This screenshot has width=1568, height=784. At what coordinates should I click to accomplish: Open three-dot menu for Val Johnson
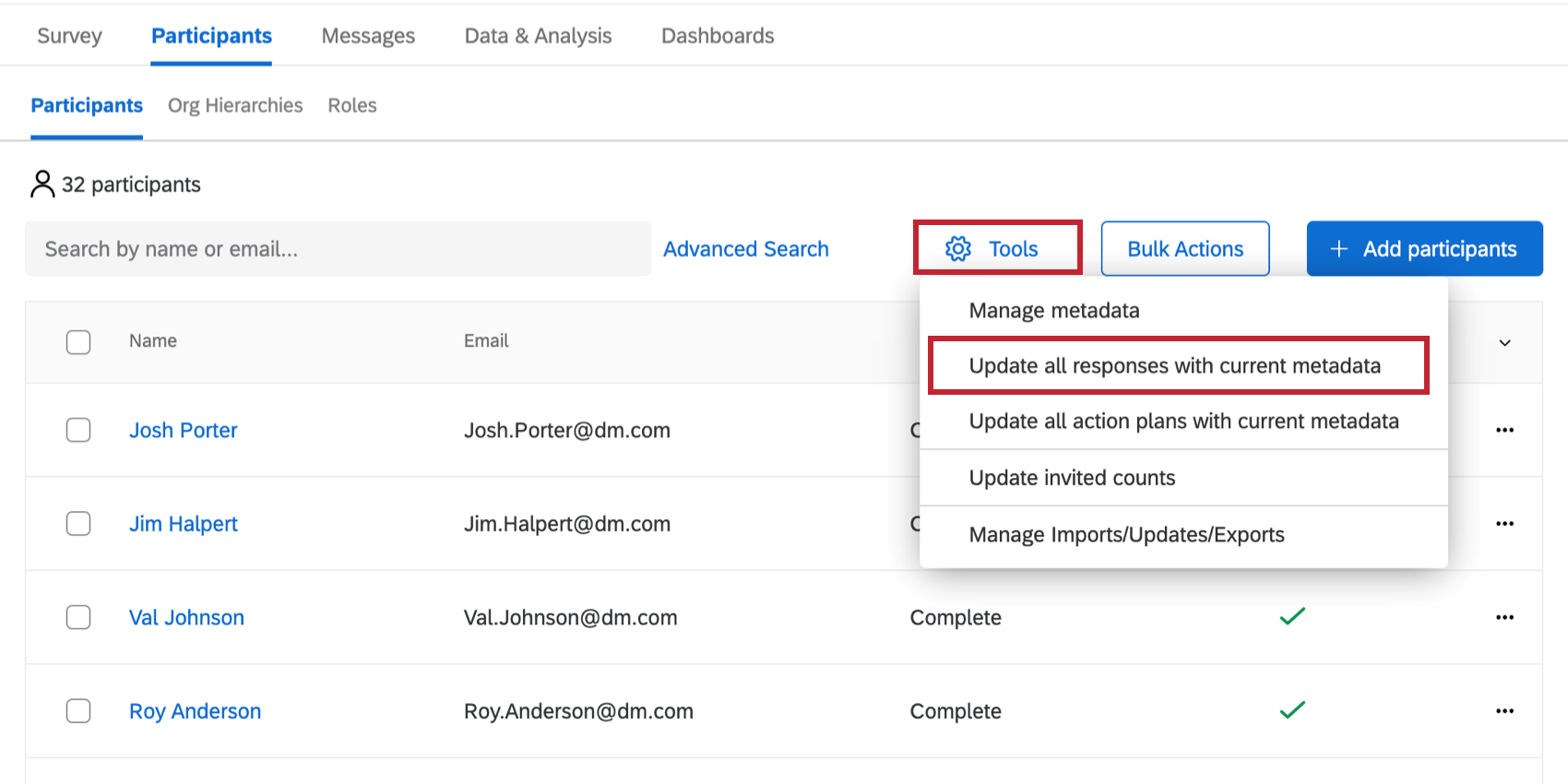coord(1504,618)
